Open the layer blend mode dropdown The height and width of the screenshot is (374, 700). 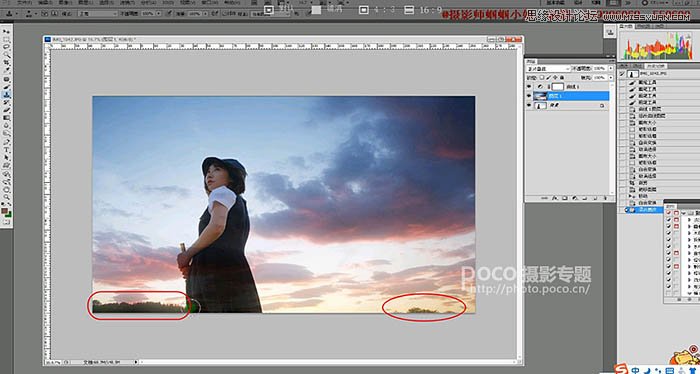(x=548, y=69)
